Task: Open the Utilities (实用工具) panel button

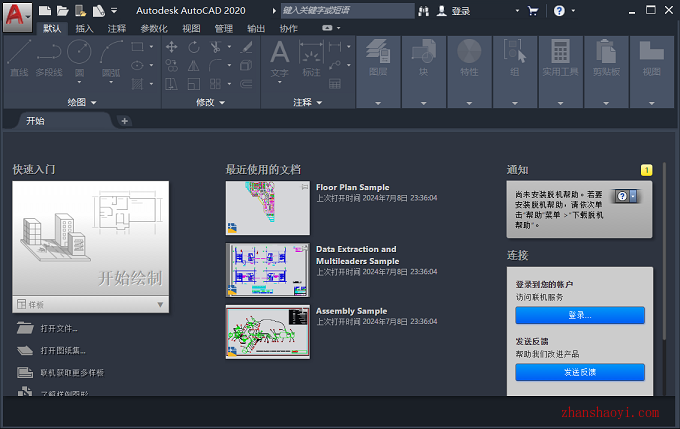Action: pos(560,72)
